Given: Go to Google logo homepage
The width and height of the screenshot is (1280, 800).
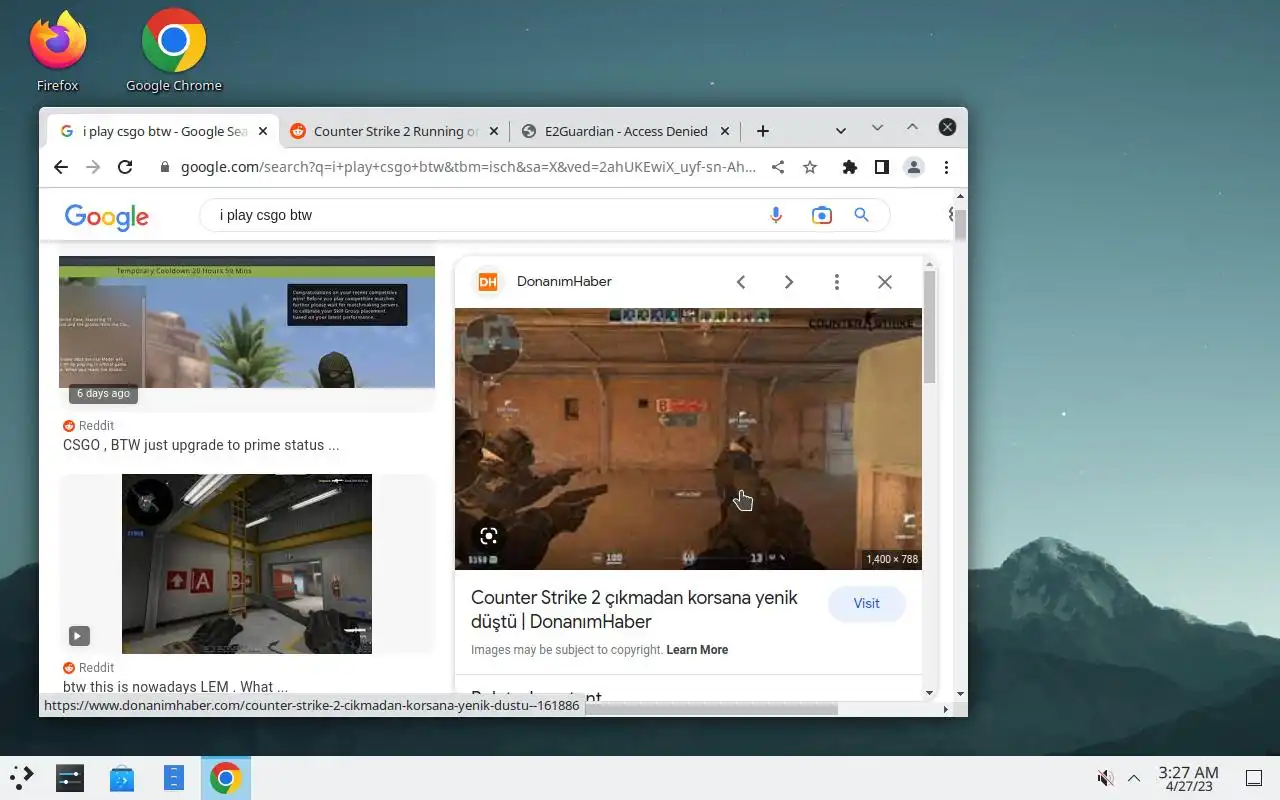Looking at the screenshot, I should 107,216.
